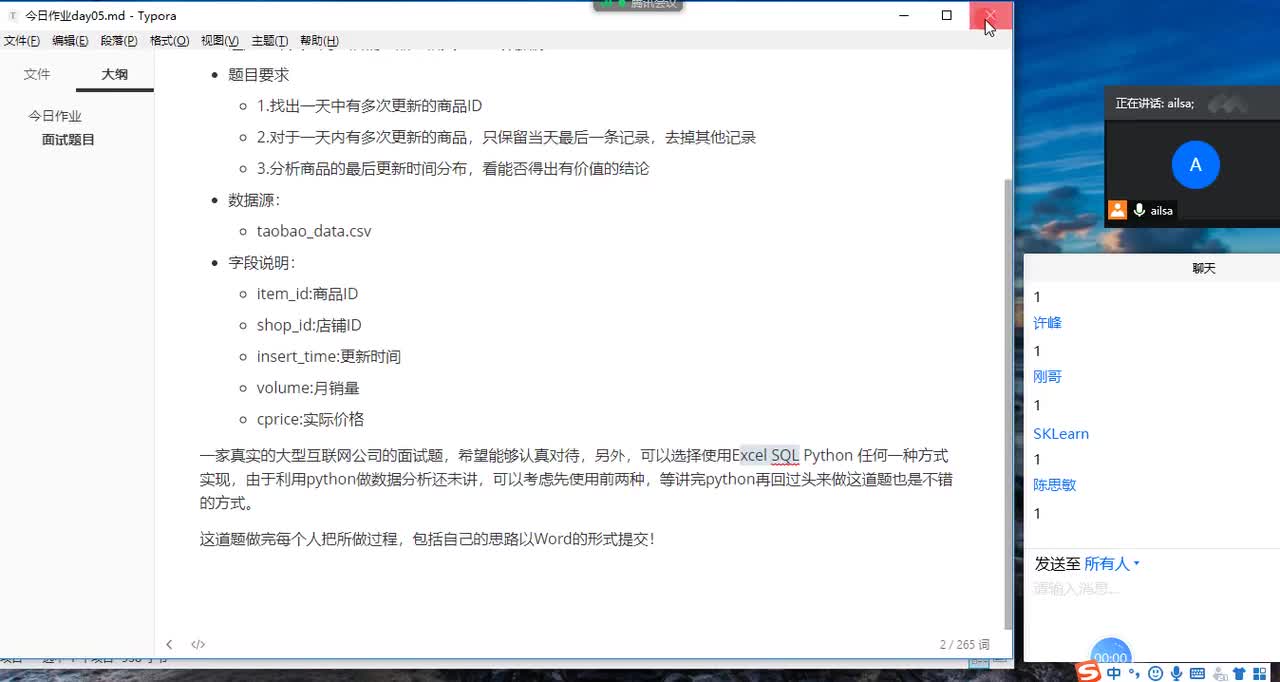Click line 1.找出一天中有多次更新的商品ID

370,106
